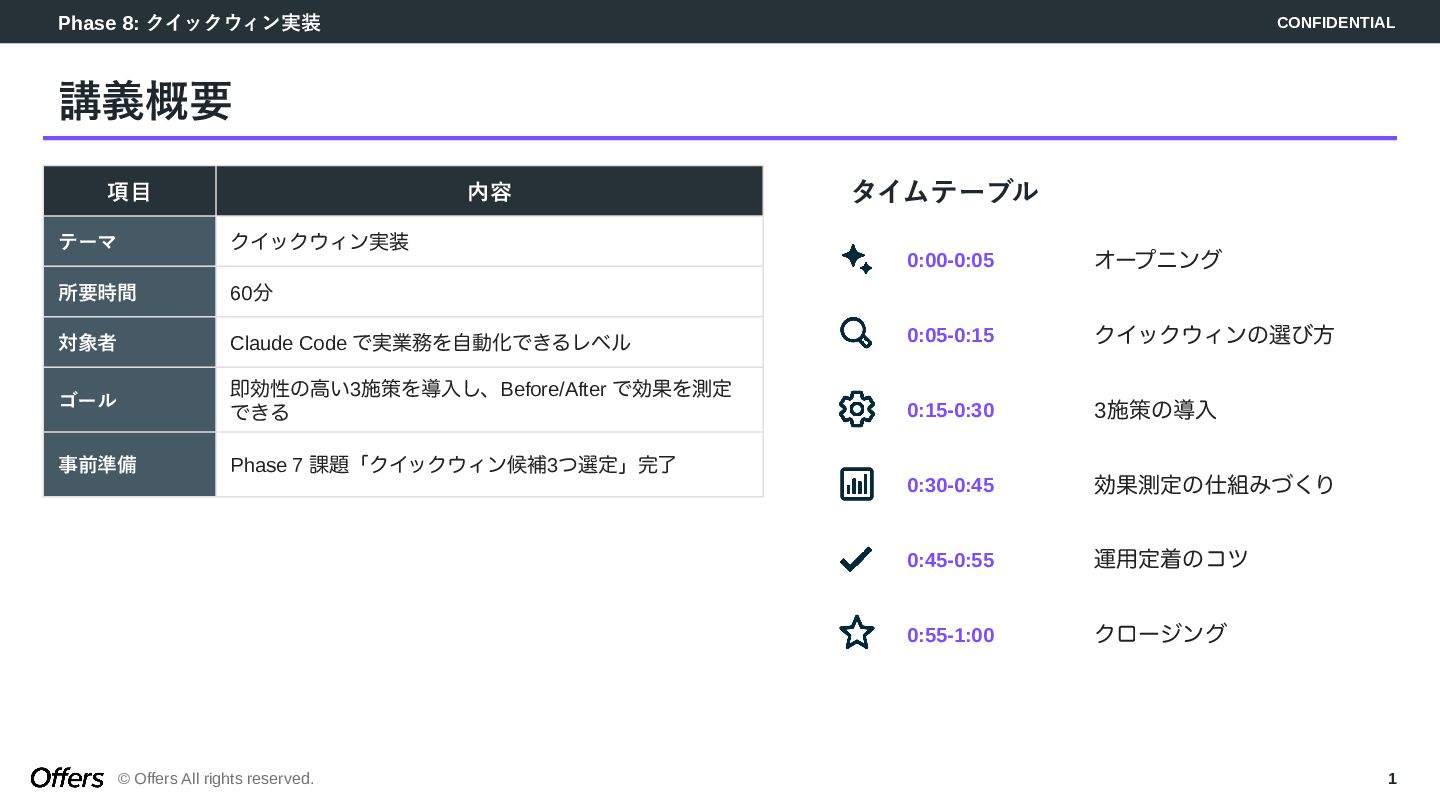Select the 0:00-0:05 time slot
This screenshot has height=810, width=1440.
point(950,261)
